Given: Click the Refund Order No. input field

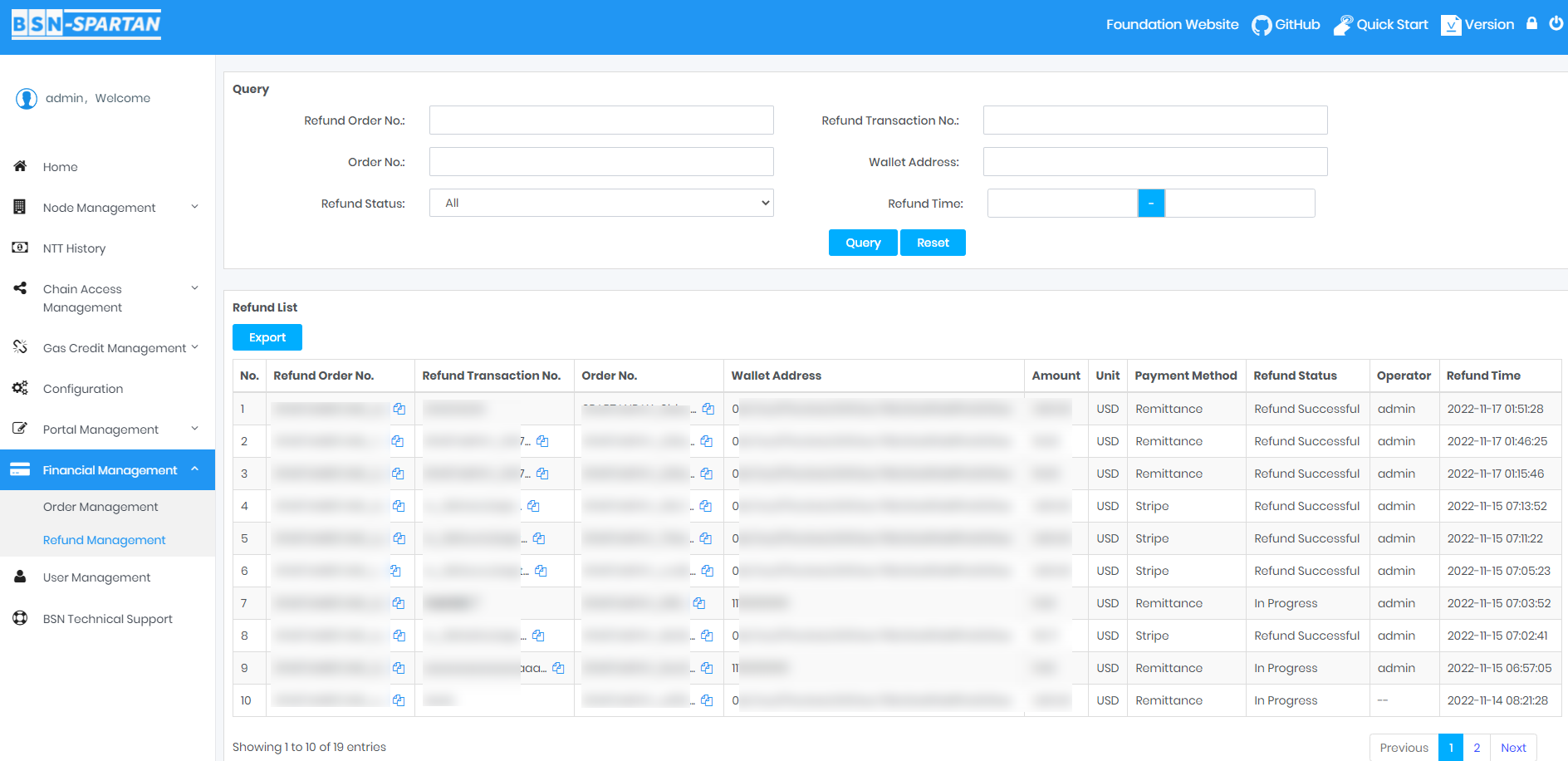Looking at the screenshot, I should pos(600,120).
